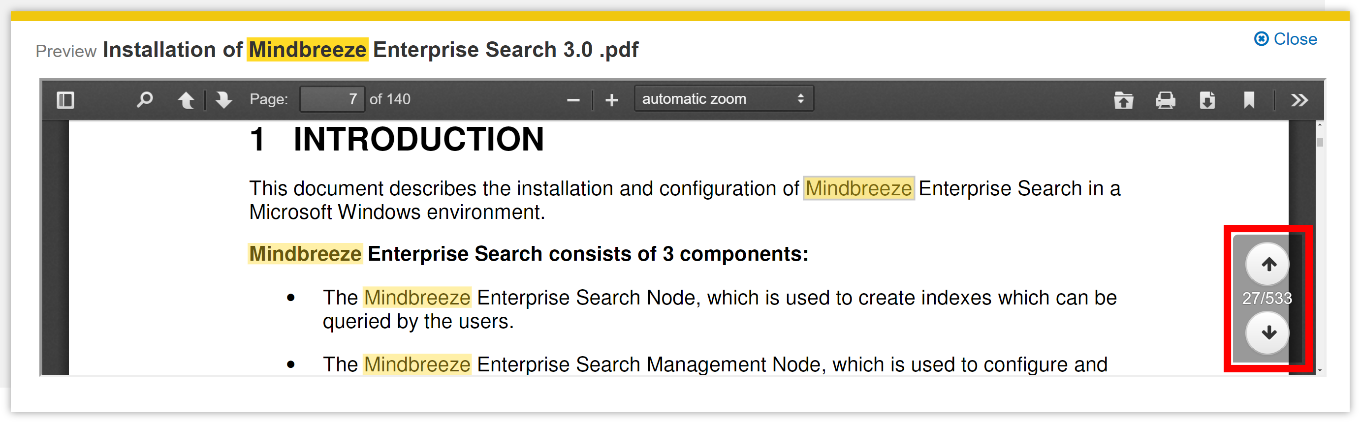The height and width of the screenshot is (423, 1361).
Task: Jump to next search hit arrow
Action: (x=1268, y=333)
